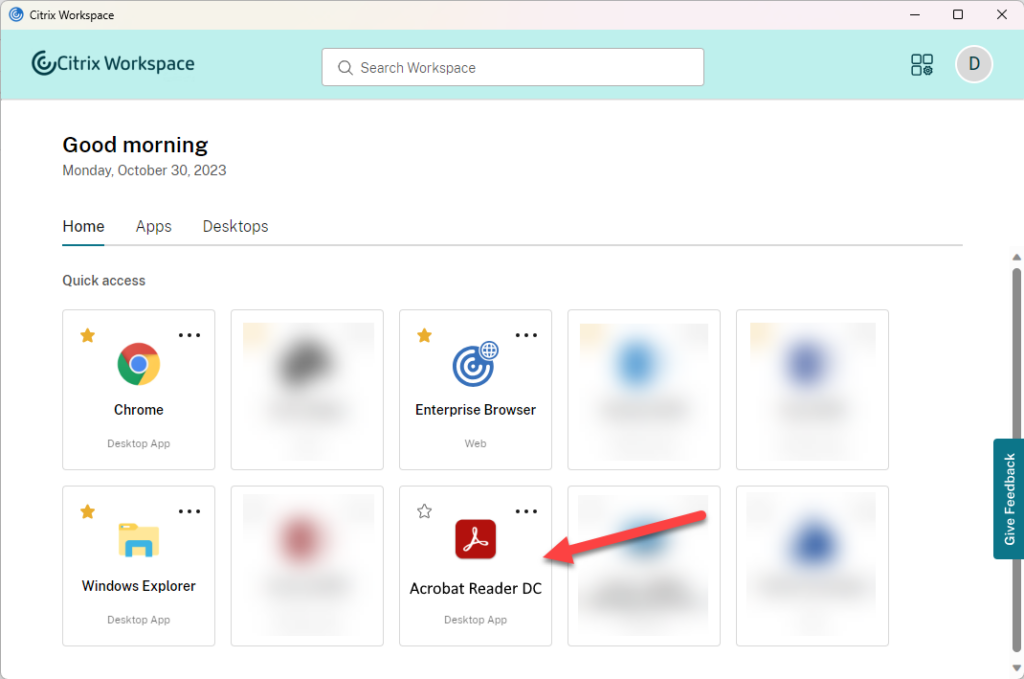Click the Citrix icon in the title bar
This screenshot has width=1024, height=679.
pos(15,14)
